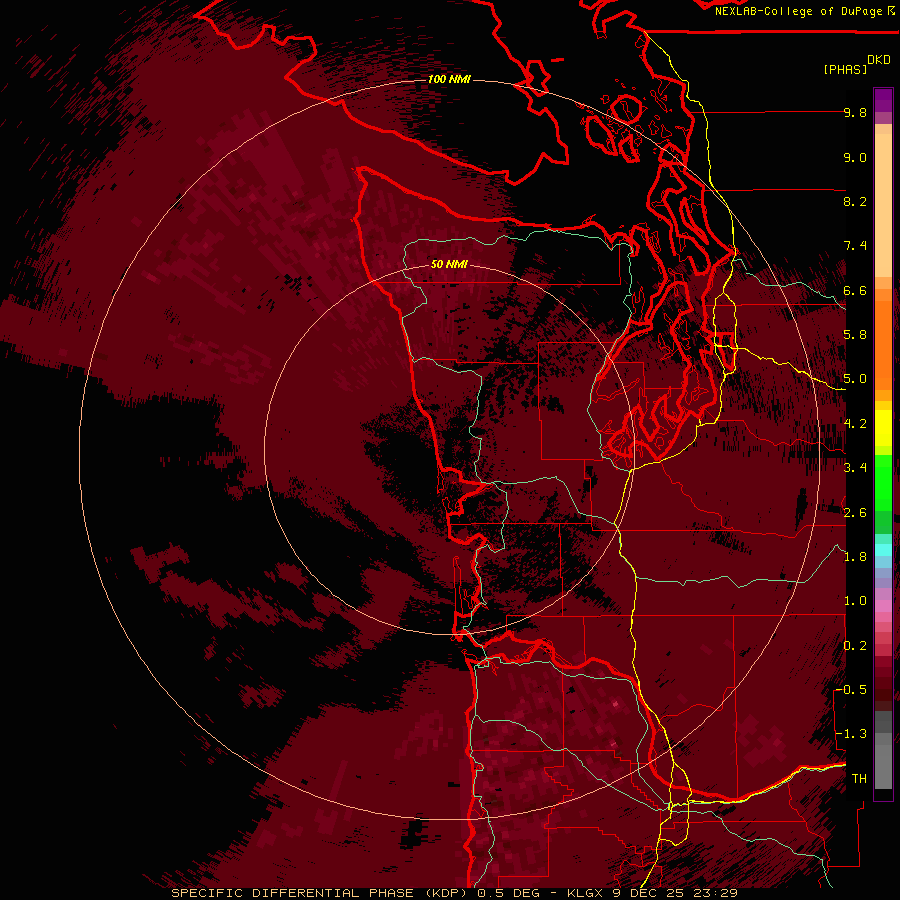Click the -0.5 value on the color scale
This screenshot has height=900, width=900.
point(851,690)
